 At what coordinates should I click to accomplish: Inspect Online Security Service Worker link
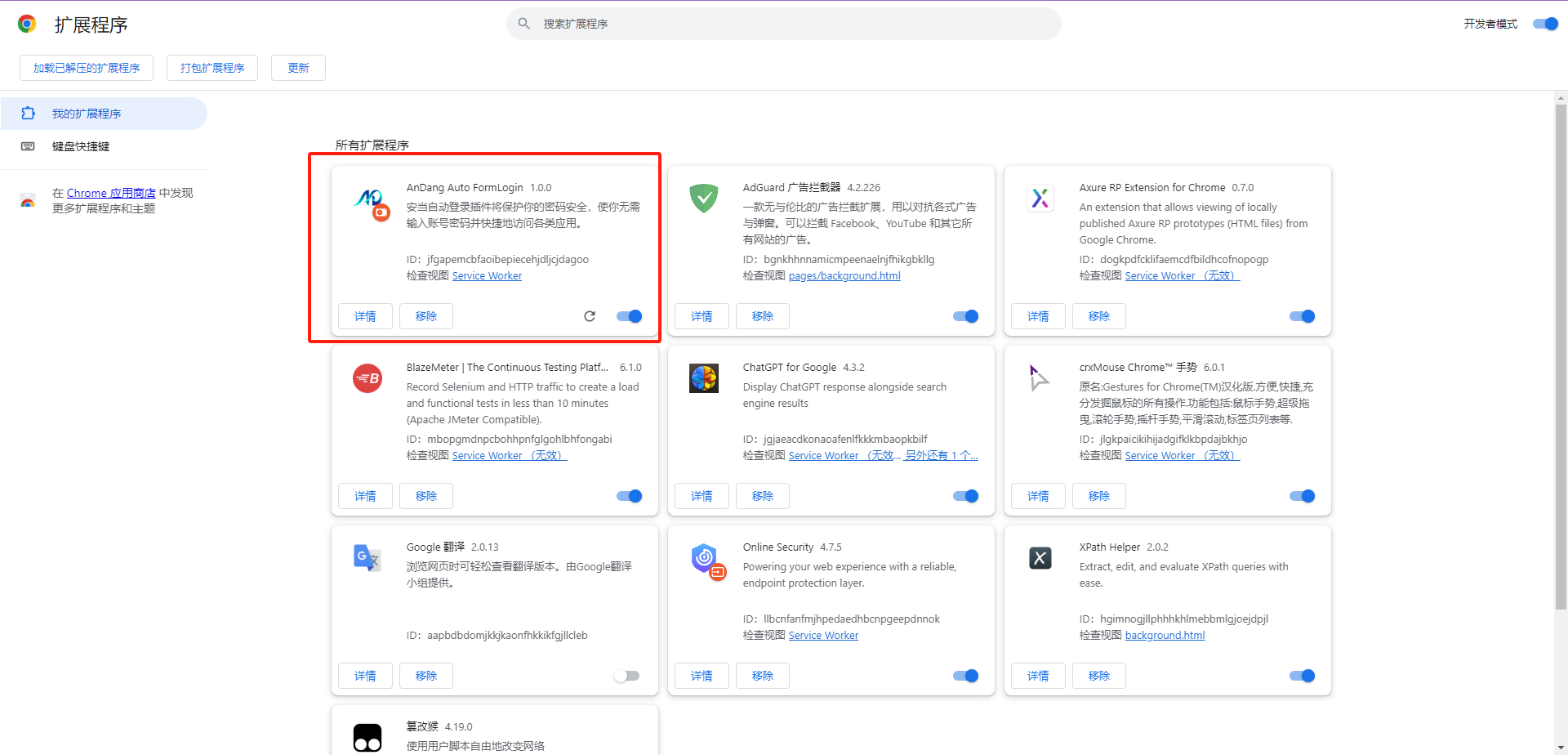pos(823,636)
